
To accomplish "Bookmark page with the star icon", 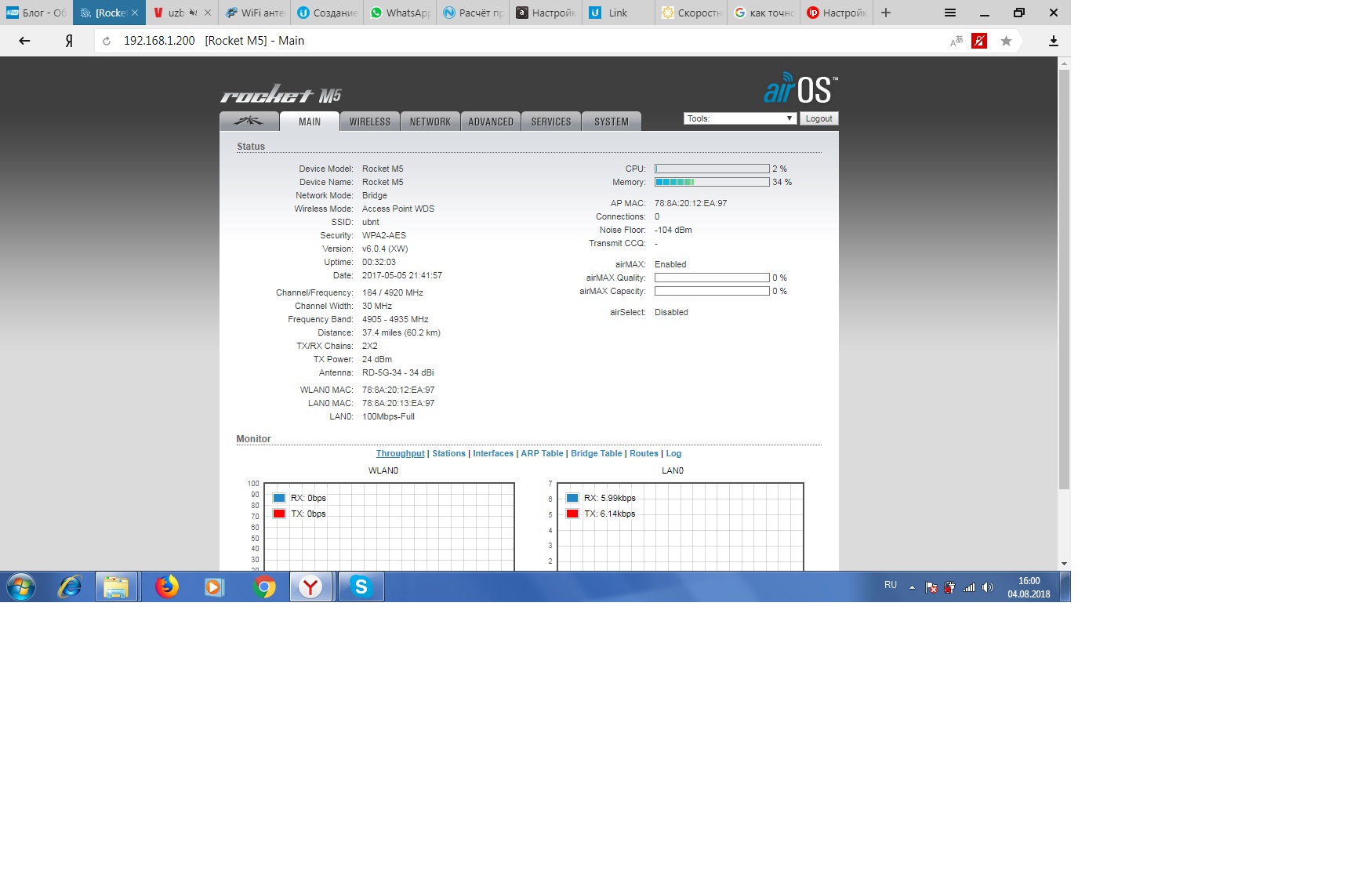I will click(1006, 41).
